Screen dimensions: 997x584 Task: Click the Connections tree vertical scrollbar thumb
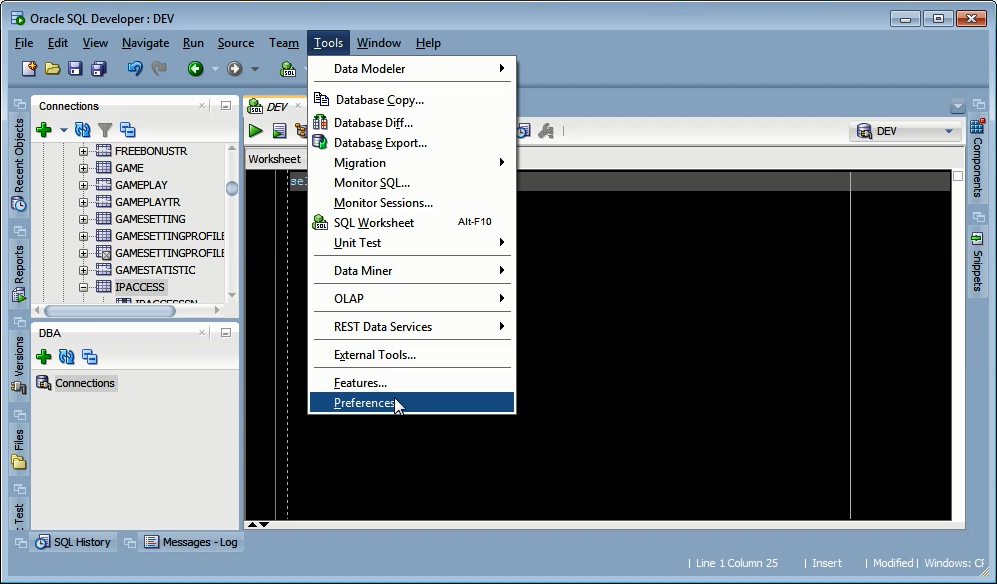tap(232, 188)
